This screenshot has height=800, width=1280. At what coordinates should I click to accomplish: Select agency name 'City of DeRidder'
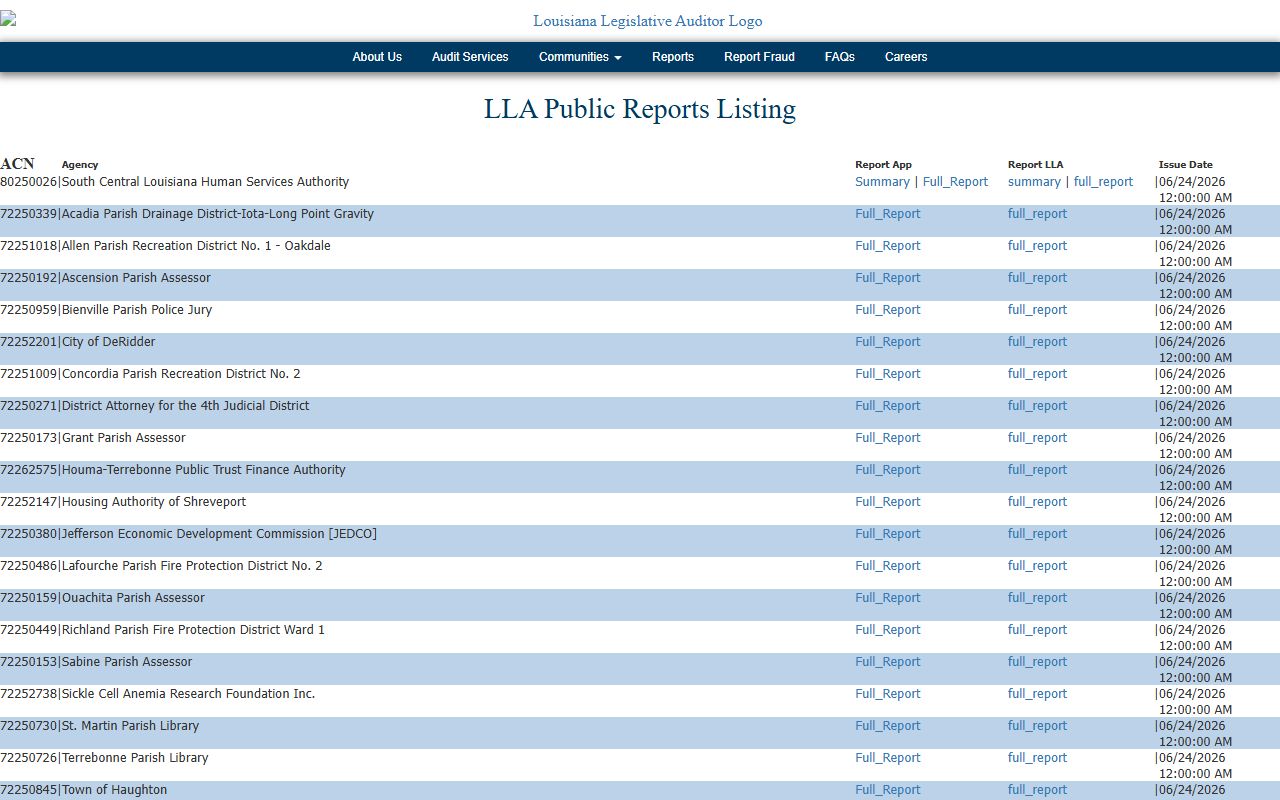(108, 342)
